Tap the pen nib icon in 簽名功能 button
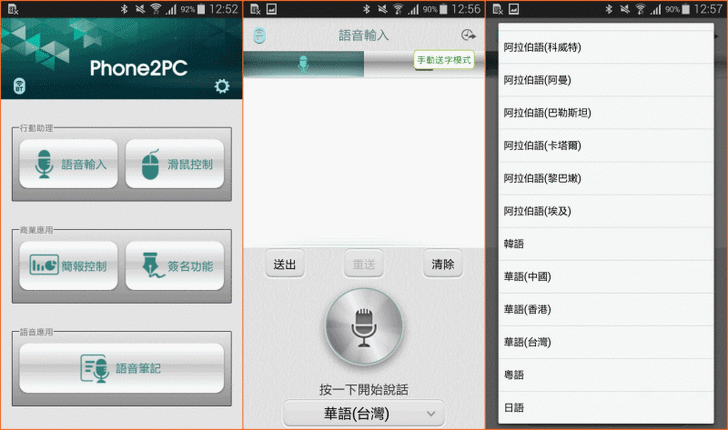The height and width of the screenshot is (430, 728). [x=152, y=265]
